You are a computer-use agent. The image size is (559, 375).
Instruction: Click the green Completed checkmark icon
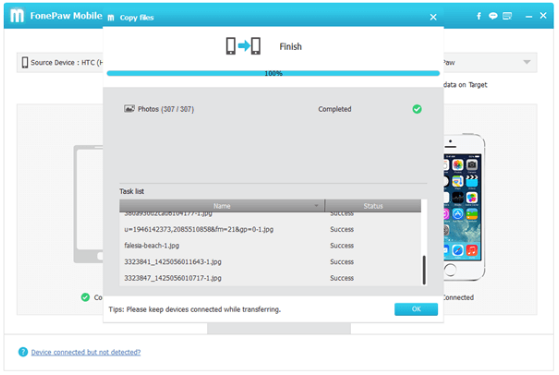tap(417, 109)
